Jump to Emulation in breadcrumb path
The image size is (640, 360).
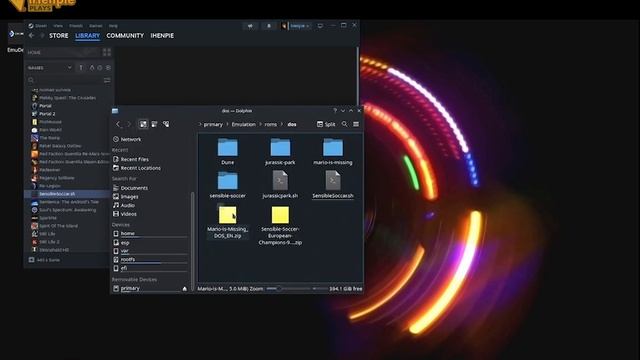pyautogui.click(x=243, y=124)
